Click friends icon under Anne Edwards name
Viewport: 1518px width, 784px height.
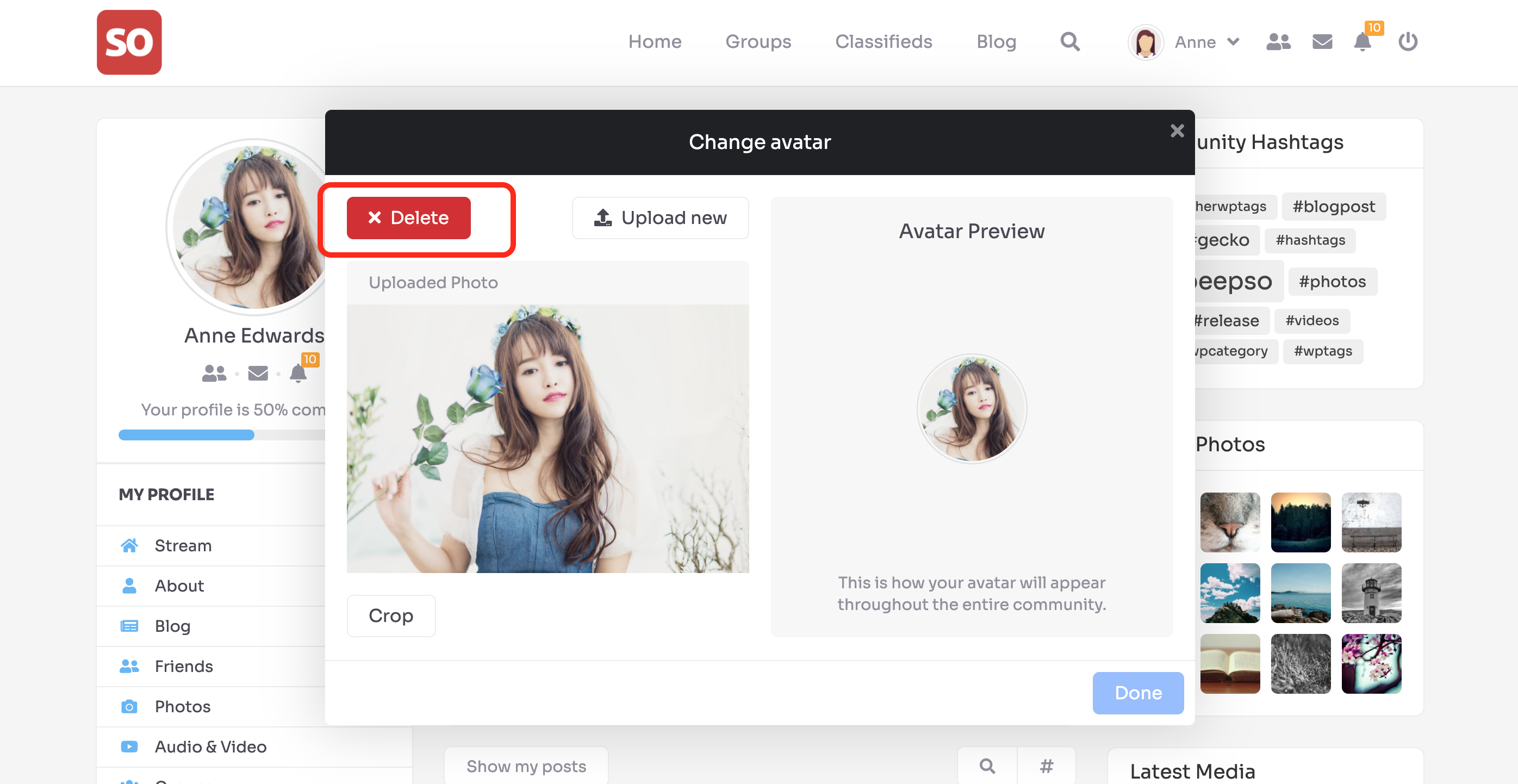pyautogui.click(x=214, y=373)
